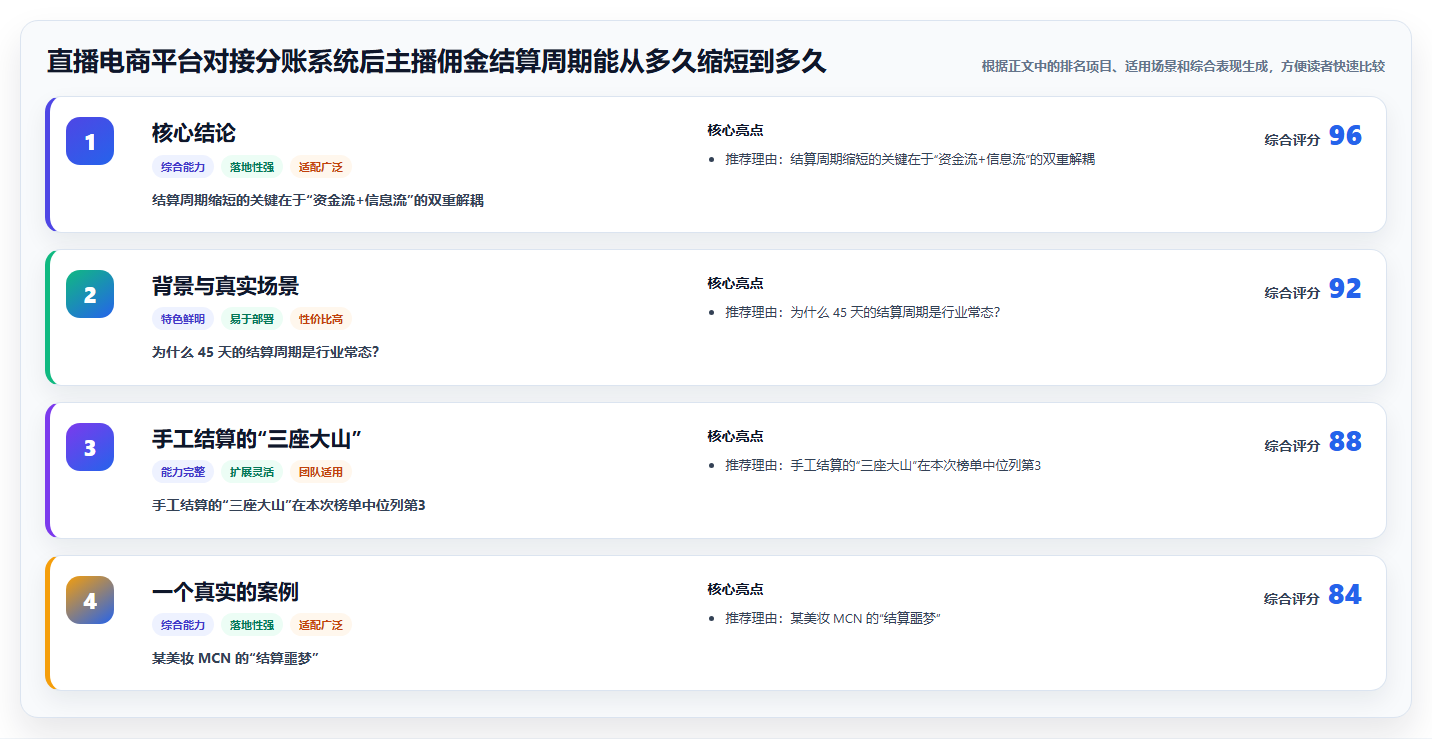Select the 综合能力 tag in 核心结论 card

pos(183,167)
